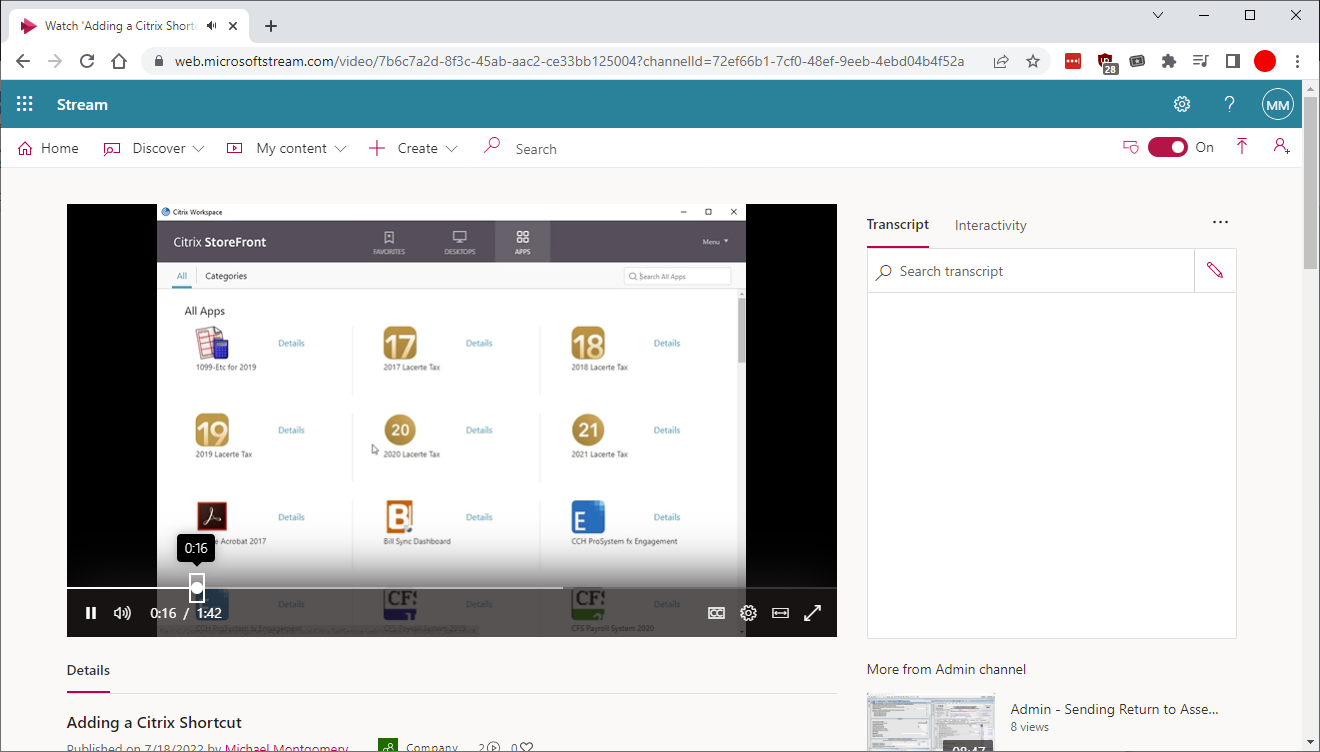This screenshot has width=1320, height=752.
Task: Go to browser home page icon
Action: tap(119, 61)
